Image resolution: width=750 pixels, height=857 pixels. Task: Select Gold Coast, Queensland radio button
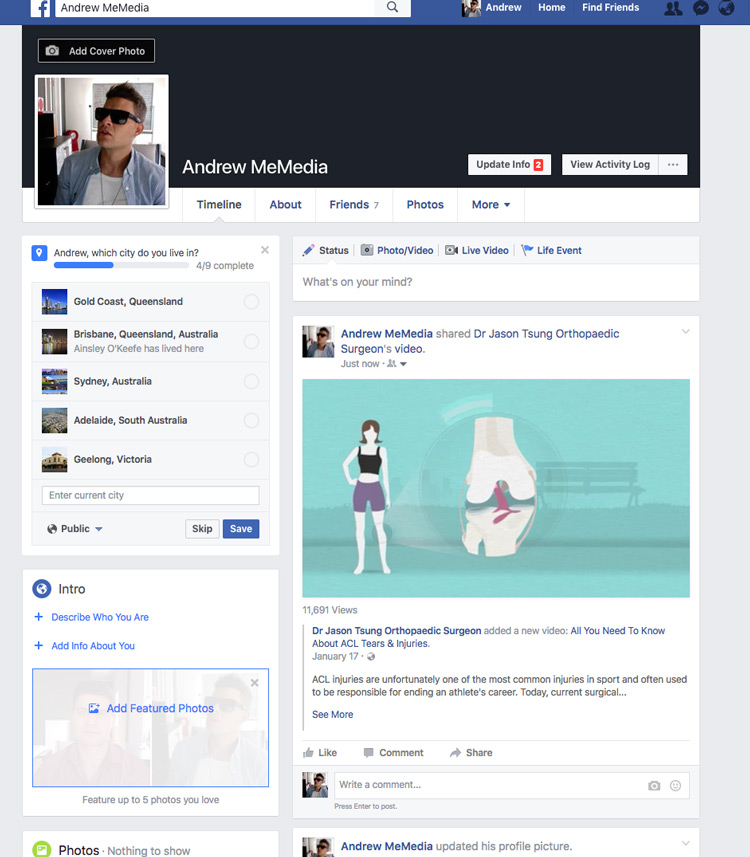(251, 302)
